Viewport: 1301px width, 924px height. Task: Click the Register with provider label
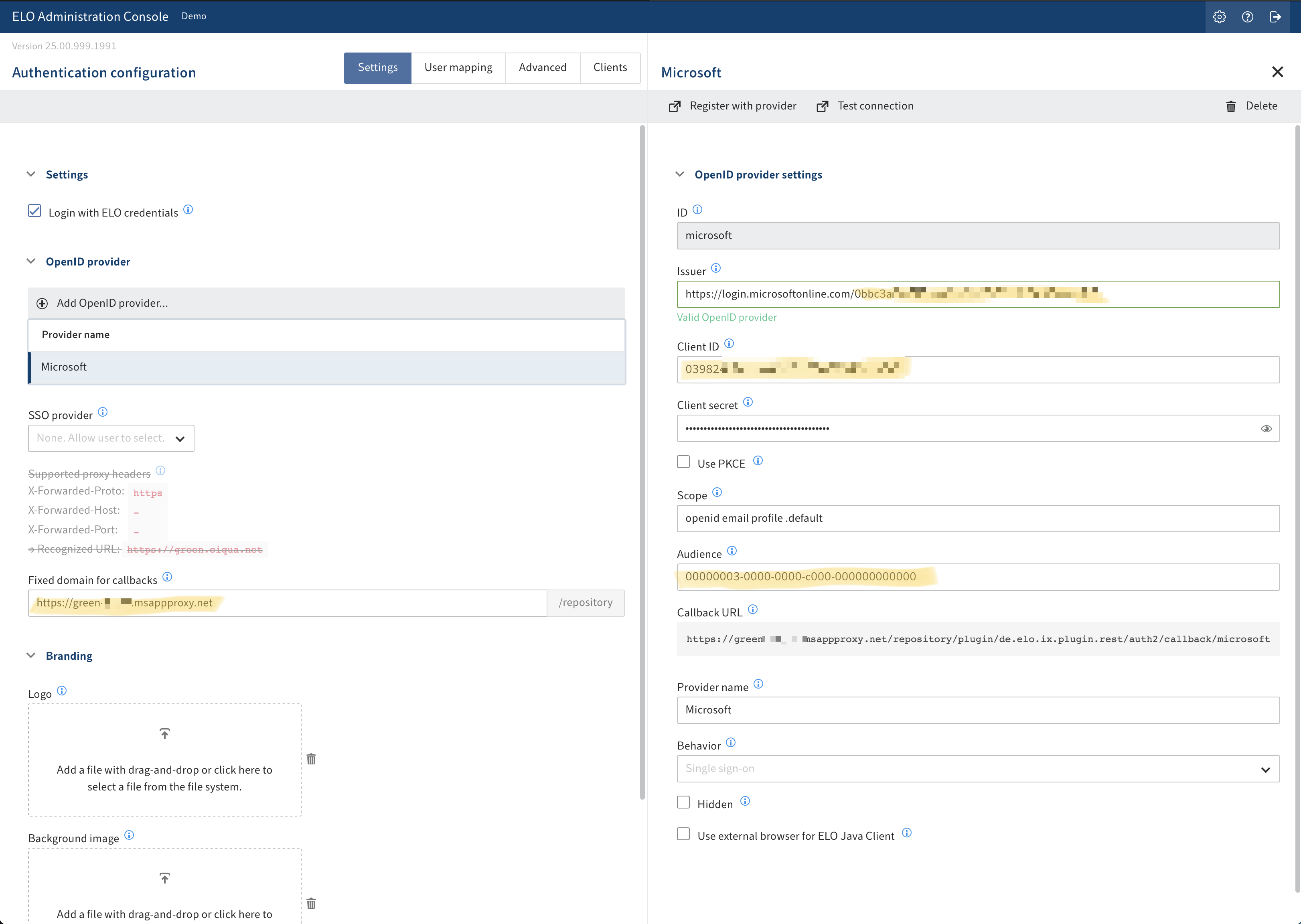(743, 106)
